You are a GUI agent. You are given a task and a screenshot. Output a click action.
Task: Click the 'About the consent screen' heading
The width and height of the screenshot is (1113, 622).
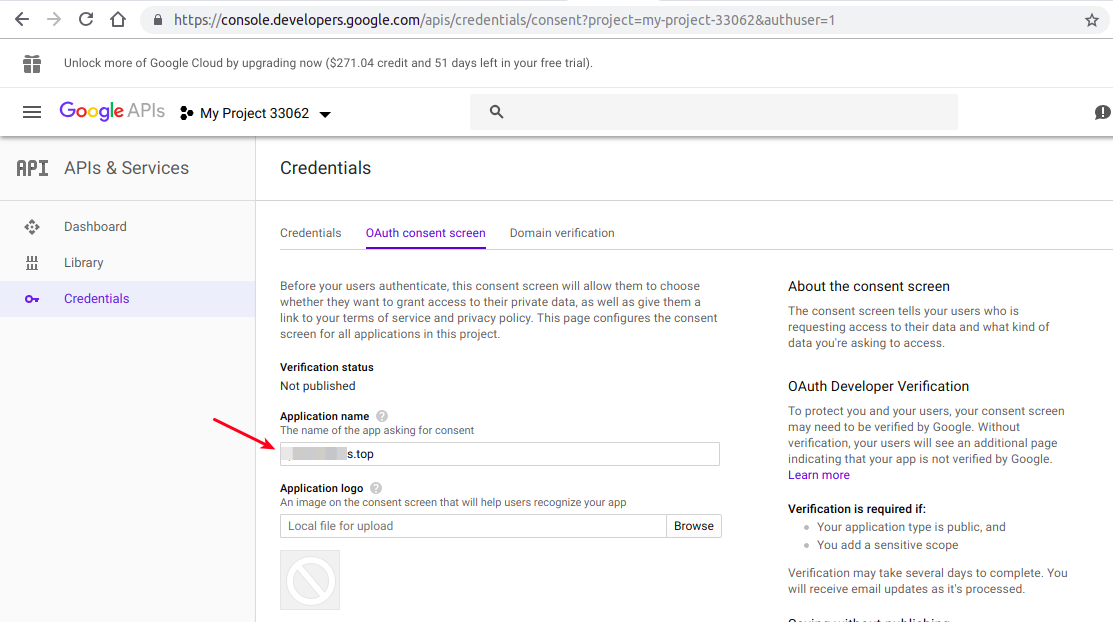[x=869, y=286]
